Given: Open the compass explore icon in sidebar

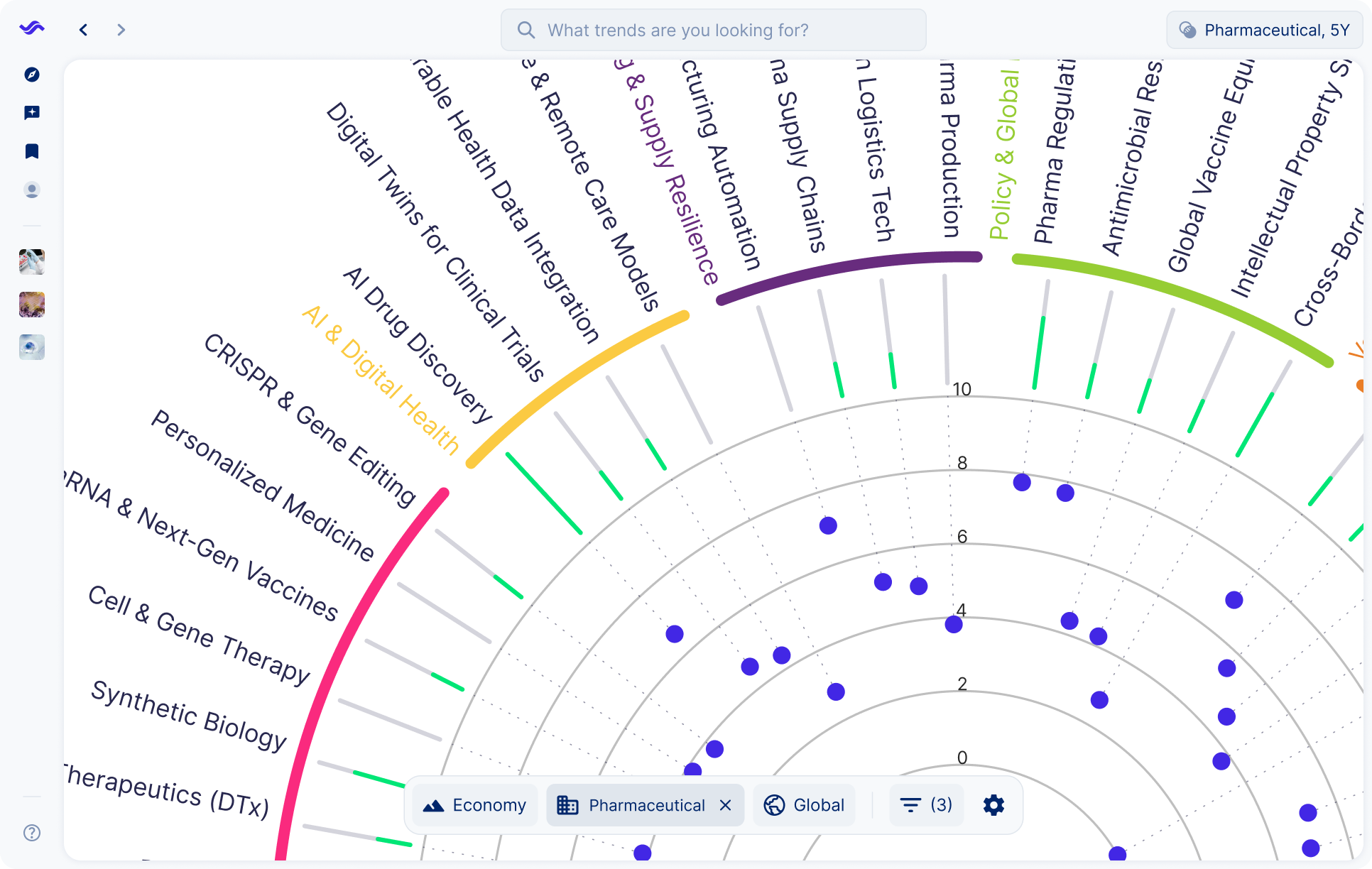Looking at the screenshot, I should (x=32, y=75).
